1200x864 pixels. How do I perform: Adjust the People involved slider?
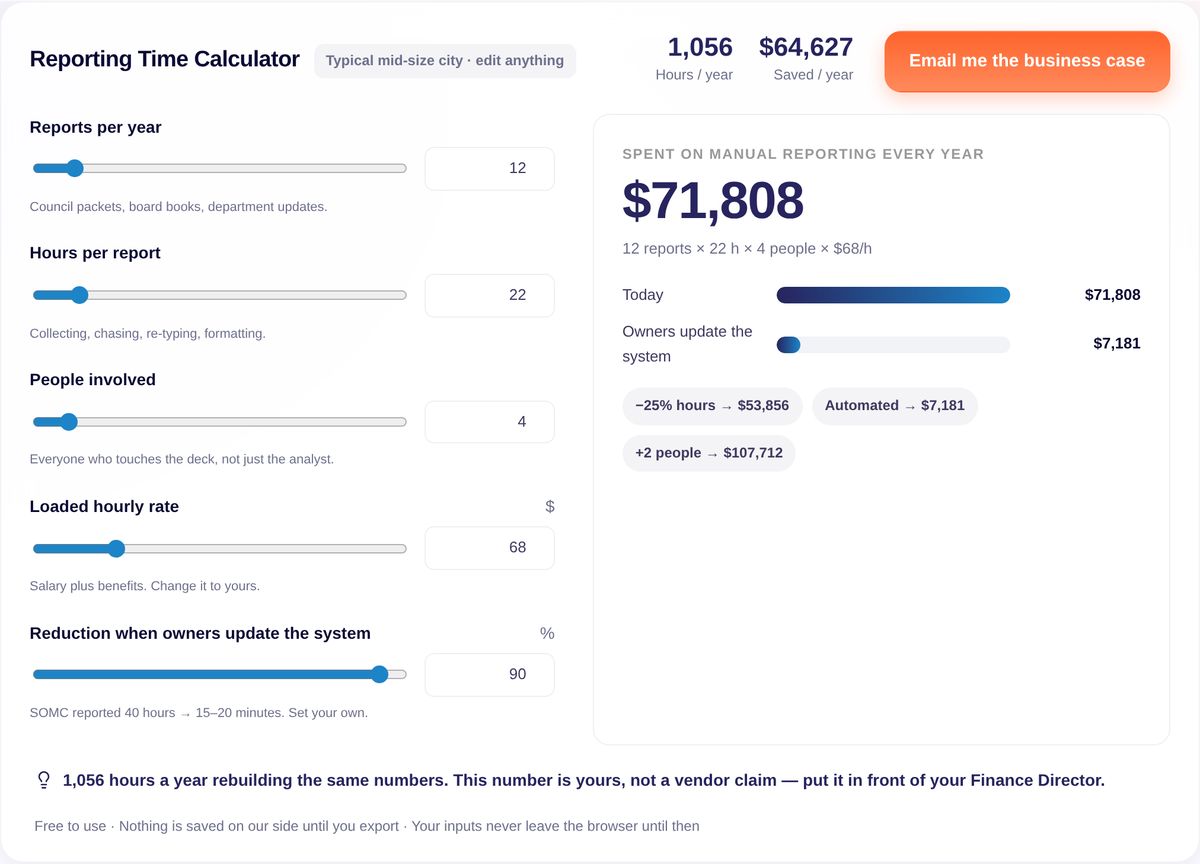click(x=219, y=422)
